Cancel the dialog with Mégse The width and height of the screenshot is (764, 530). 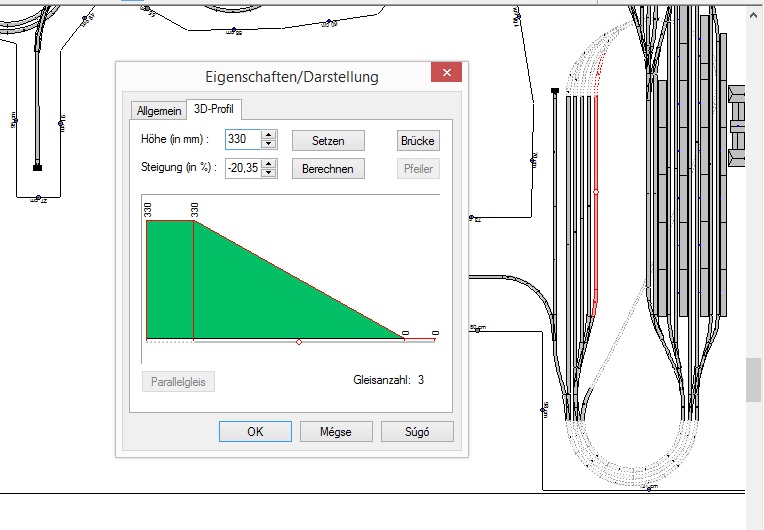point(337,432)
